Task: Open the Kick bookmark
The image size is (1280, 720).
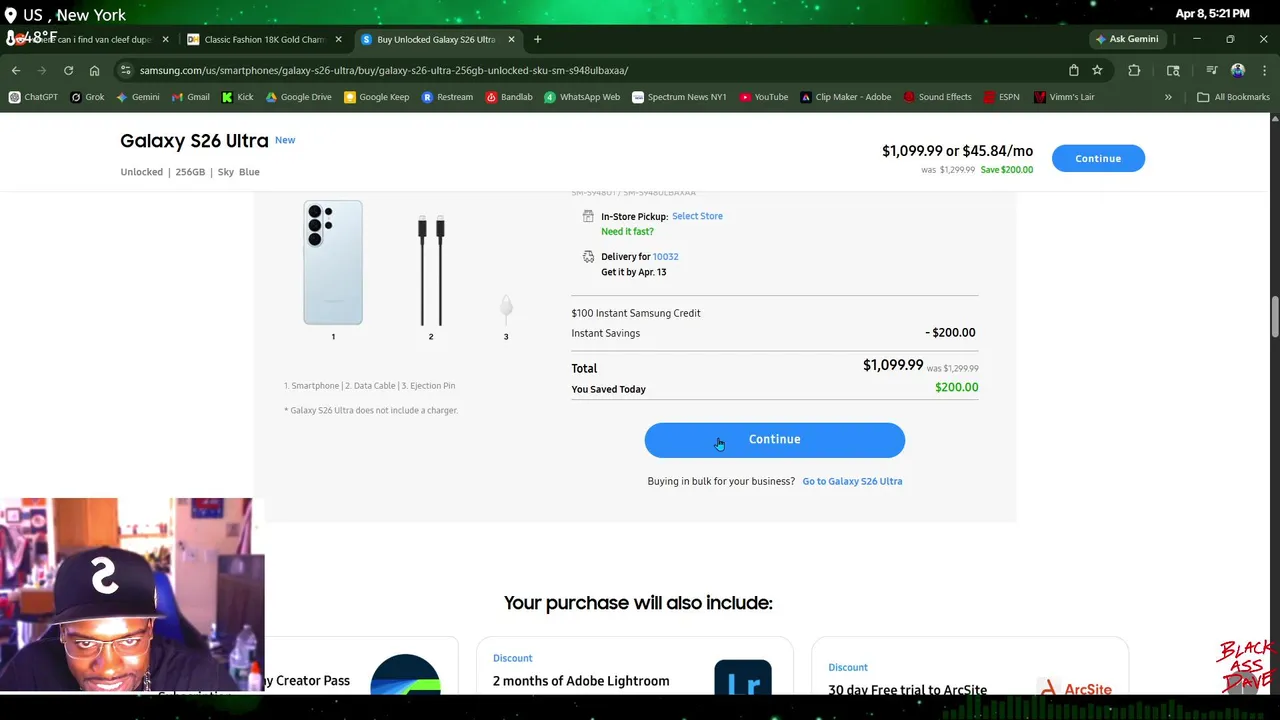Action: 238,97
